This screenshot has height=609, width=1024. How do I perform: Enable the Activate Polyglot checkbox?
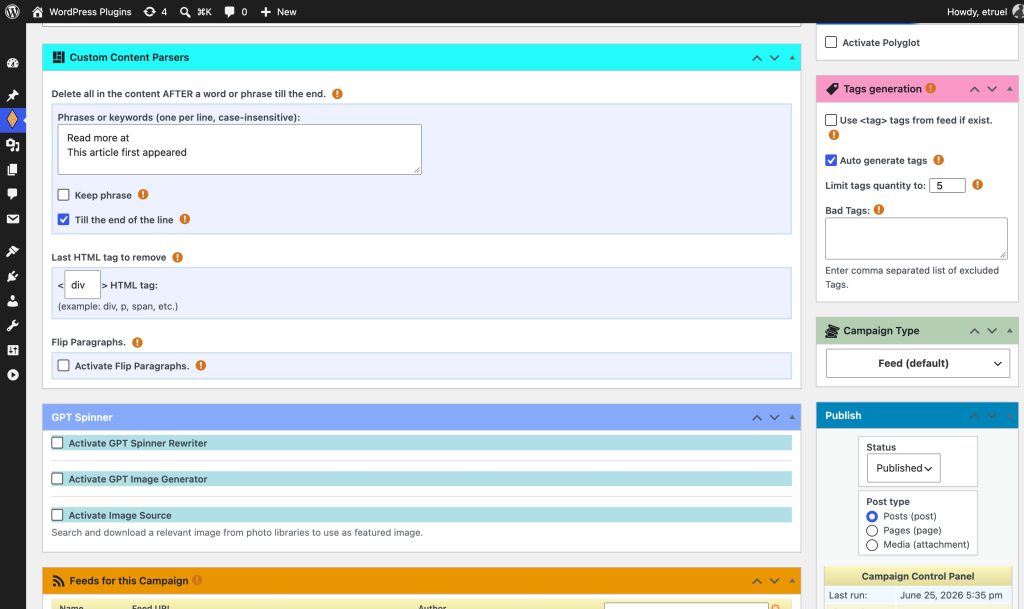click(x=831, y=42)
